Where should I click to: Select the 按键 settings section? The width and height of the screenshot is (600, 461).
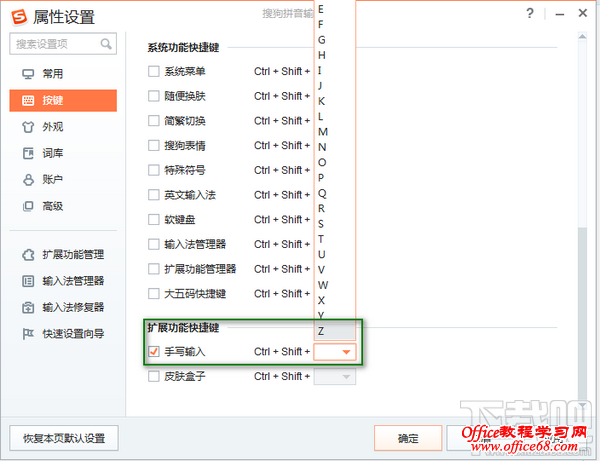pos(63,101)
